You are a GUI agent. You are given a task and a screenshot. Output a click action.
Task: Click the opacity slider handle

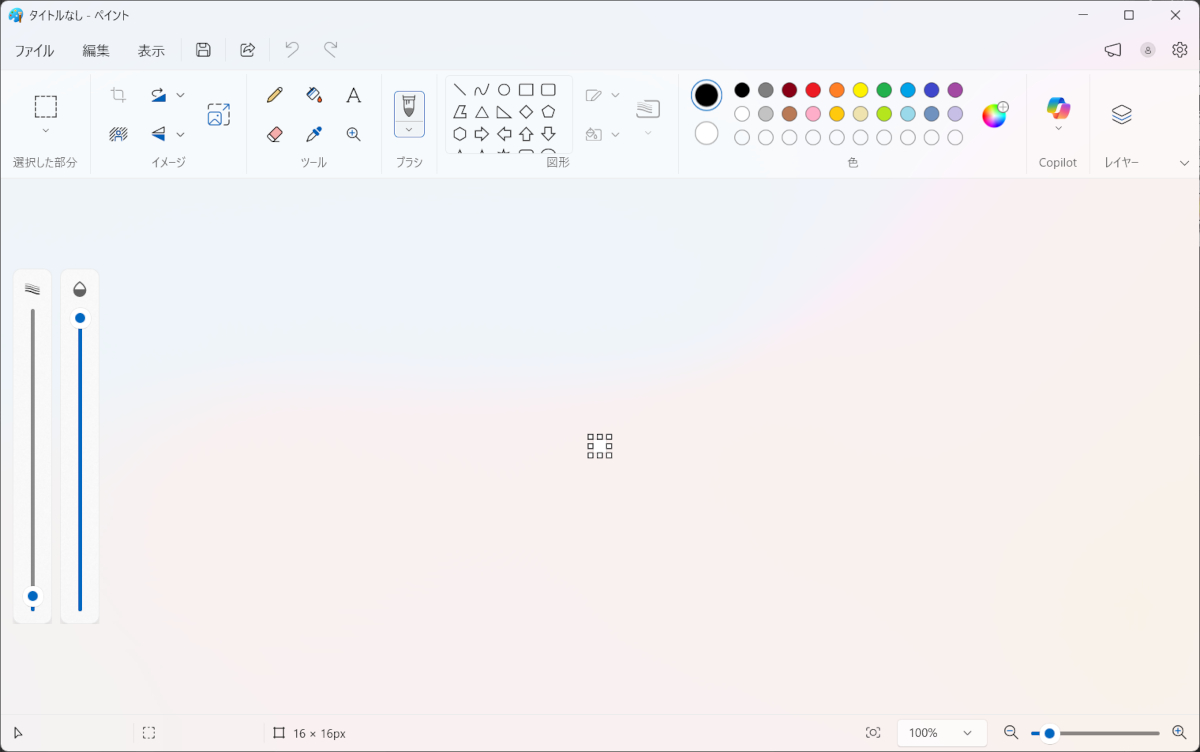(x=80, y=318)
